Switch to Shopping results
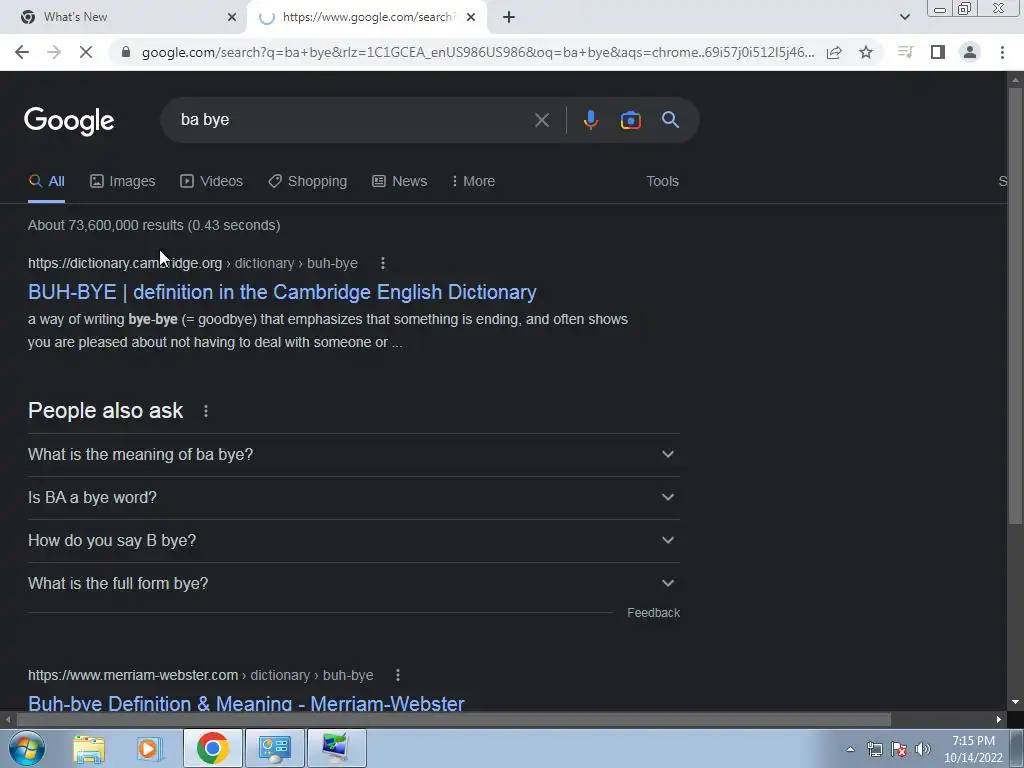This screenshot has height=768, width=1024. 308,182
